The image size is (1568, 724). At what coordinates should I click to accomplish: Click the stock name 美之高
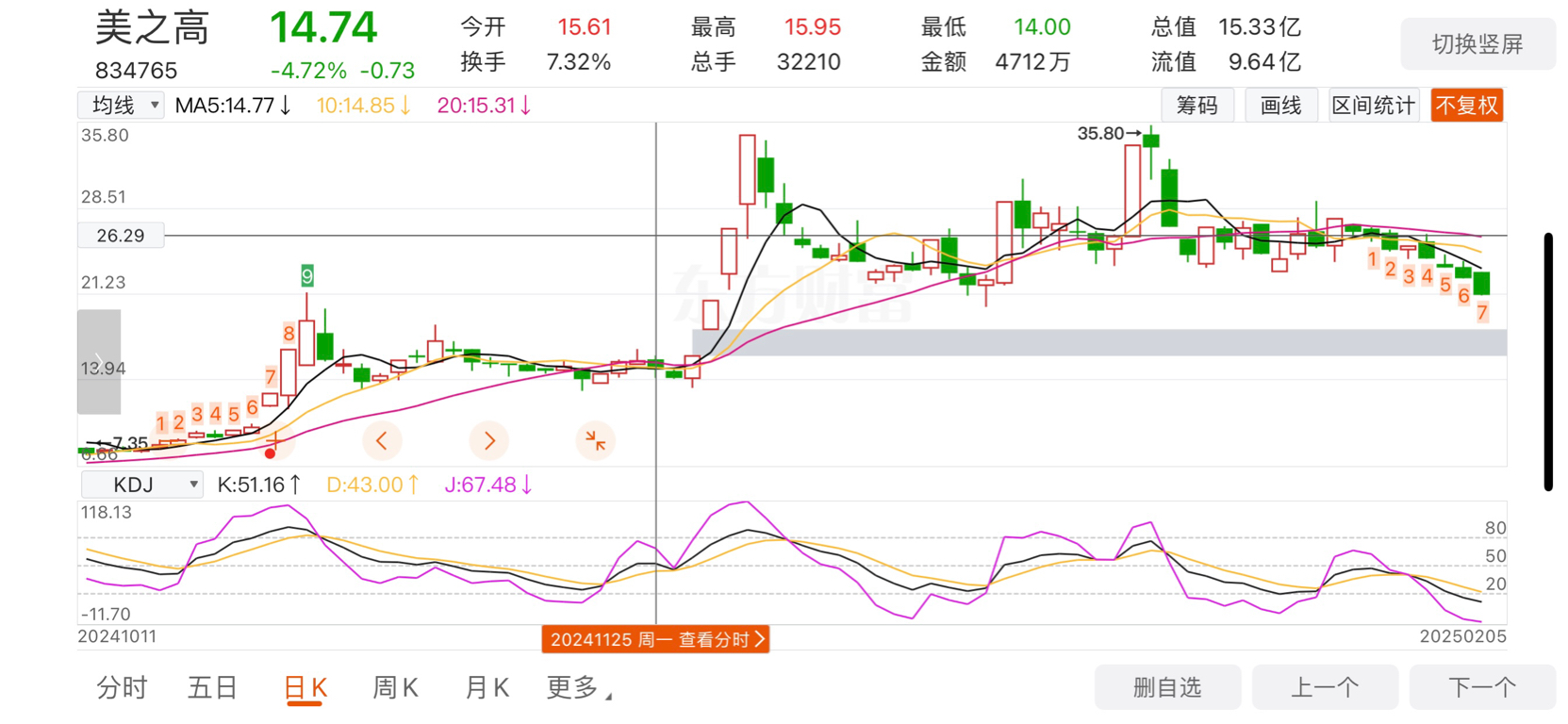click(152, 28)
